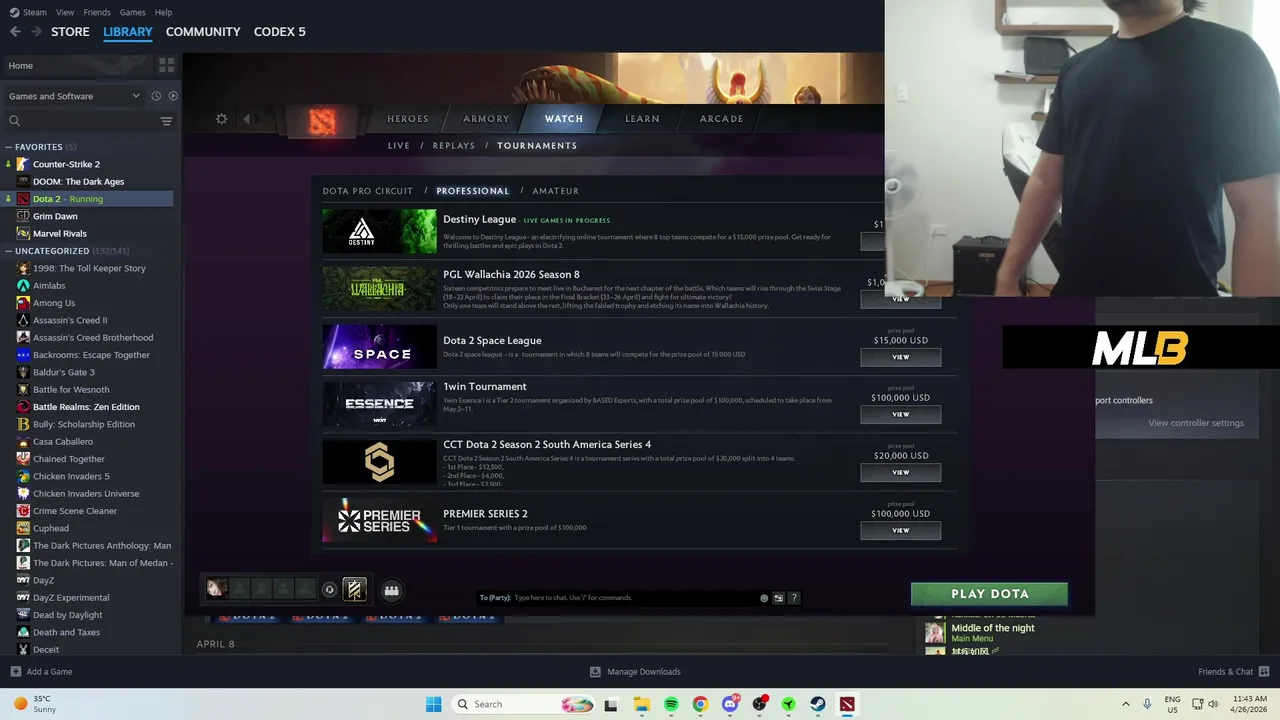Click ready-to-play filter icon in Steam sidebar
The height and width of the screenshot is (720, 1280).
tap(173, 96)
